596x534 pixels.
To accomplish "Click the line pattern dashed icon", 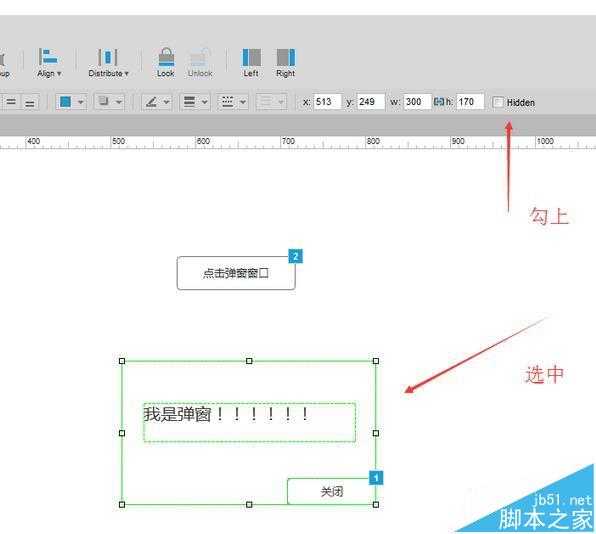I will [x=228, y=101].
